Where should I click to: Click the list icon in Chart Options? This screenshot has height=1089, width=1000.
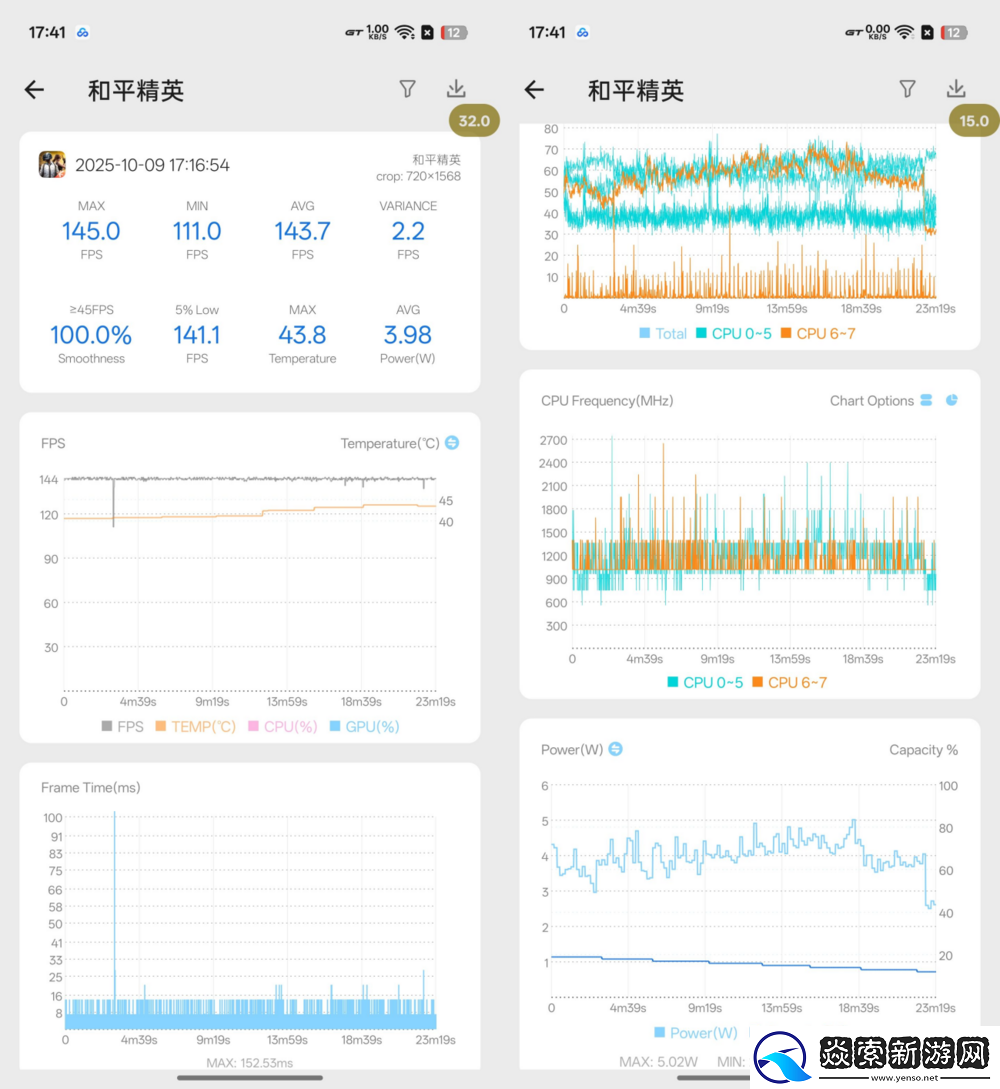925,400
